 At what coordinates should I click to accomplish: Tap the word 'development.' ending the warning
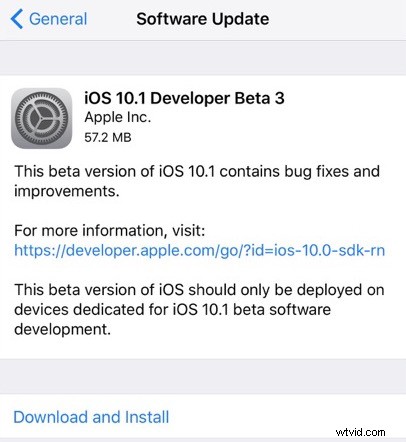62,329
